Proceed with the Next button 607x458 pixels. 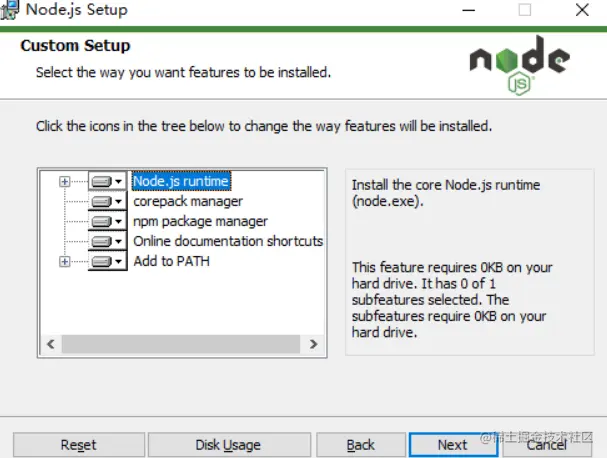click(x=453, y=445)
